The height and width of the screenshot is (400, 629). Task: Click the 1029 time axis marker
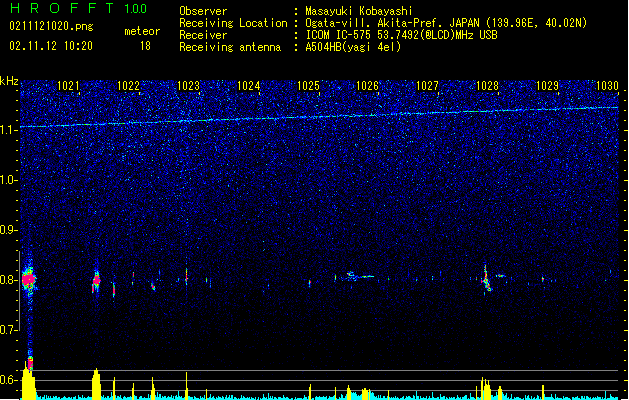[547, 85]
